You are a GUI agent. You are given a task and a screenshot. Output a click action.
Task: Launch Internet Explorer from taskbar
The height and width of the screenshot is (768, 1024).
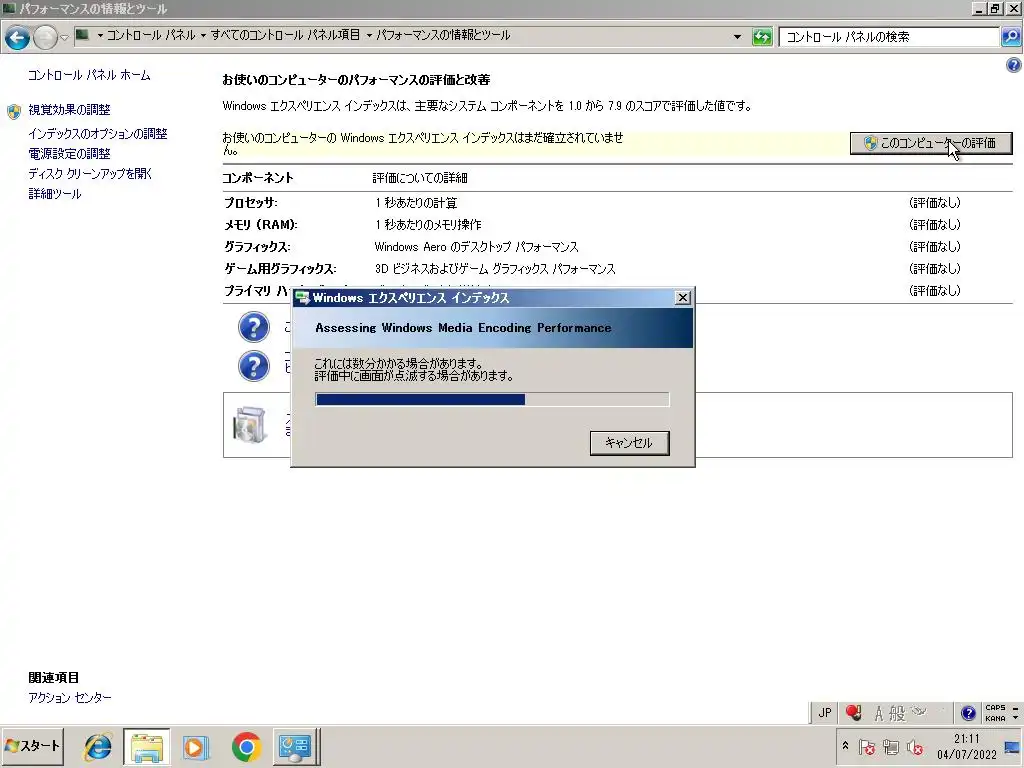coord(98,746)
